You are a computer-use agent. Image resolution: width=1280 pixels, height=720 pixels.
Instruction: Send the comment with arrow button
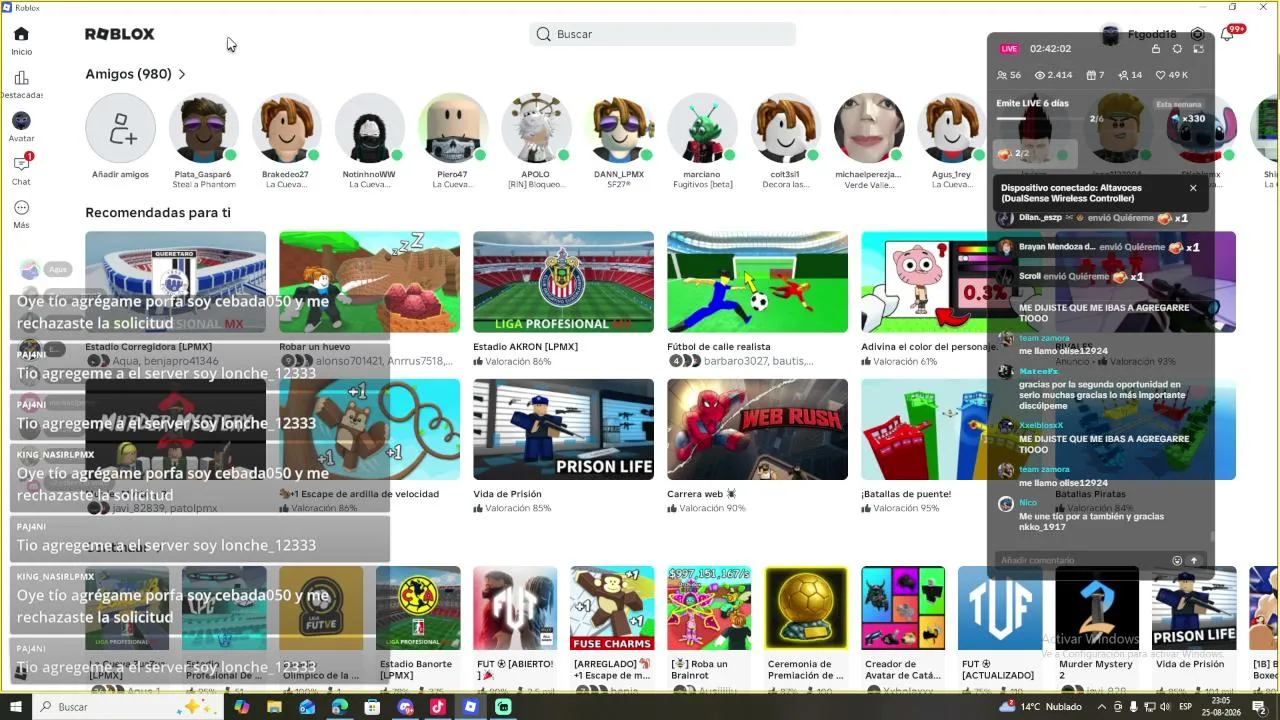pos(1194,561)
